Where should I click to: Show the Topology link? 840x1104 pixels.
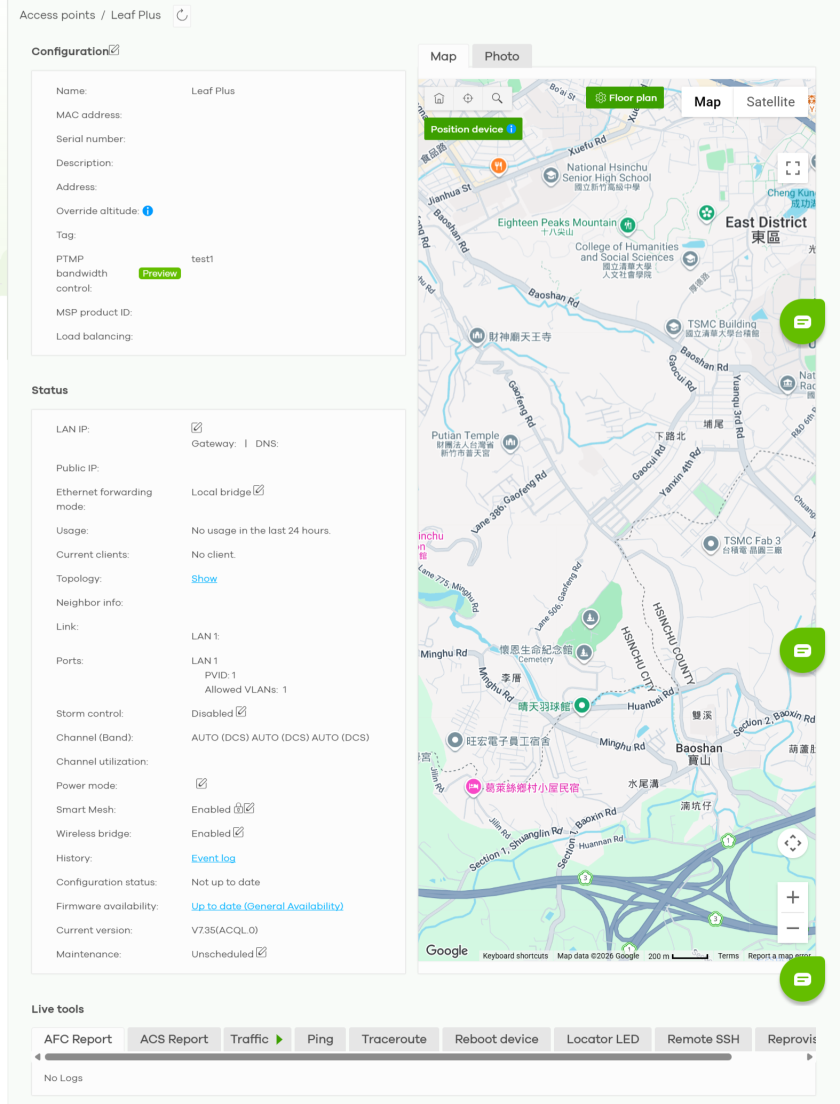[204, 579]
